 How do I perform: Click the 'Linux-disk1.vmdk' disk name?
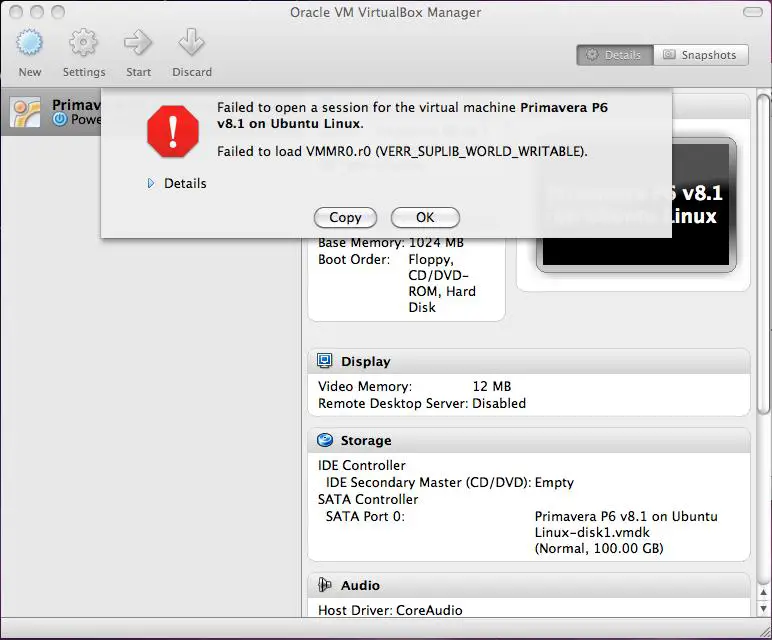click(592, 533)
